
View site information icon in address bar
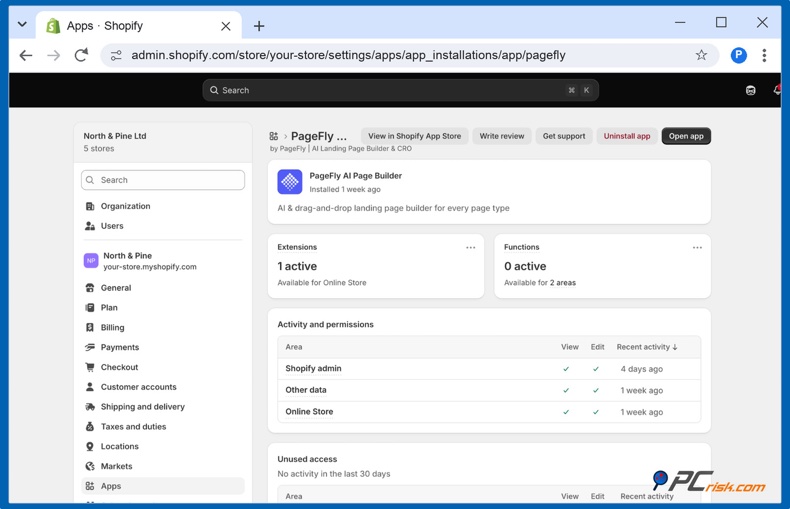pos(116,55)
